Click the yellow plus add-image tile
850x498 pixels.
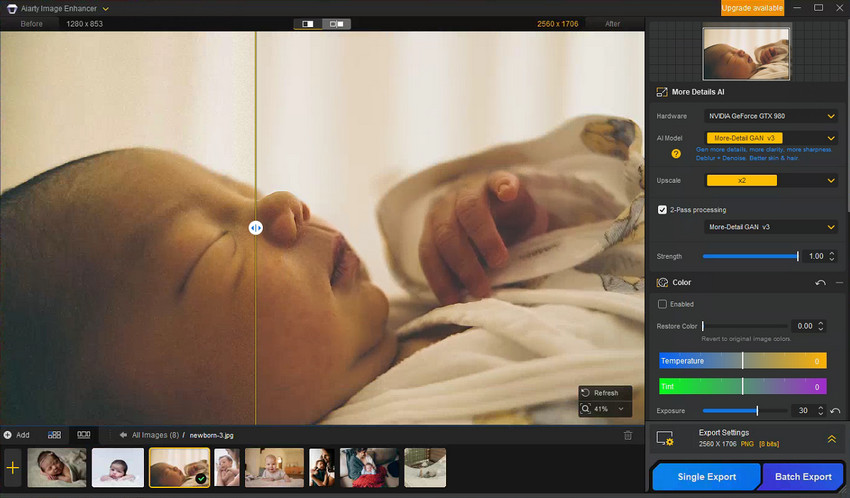pyautogui.click(x=13, y=467)
